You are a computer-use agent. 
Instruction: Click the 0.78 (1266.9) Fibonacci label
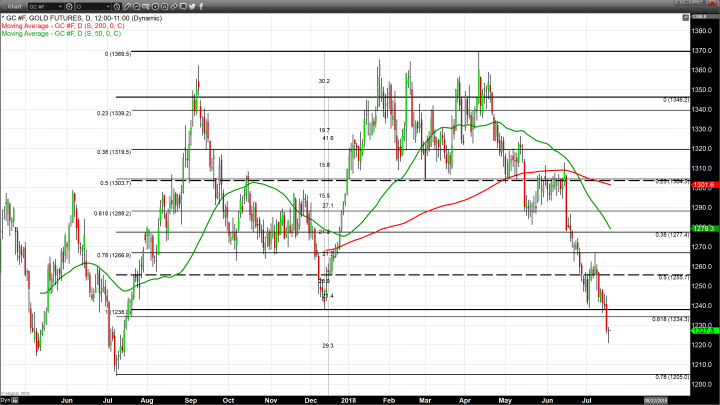click(114, 255)
